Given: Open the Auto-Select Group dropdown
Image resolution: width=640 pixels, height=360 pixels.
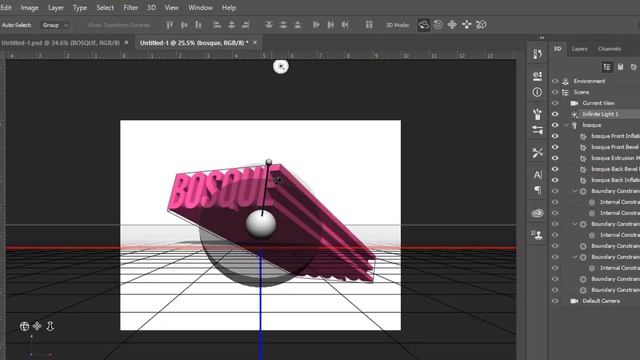Looking at the screenshot, I should [55, 25].
